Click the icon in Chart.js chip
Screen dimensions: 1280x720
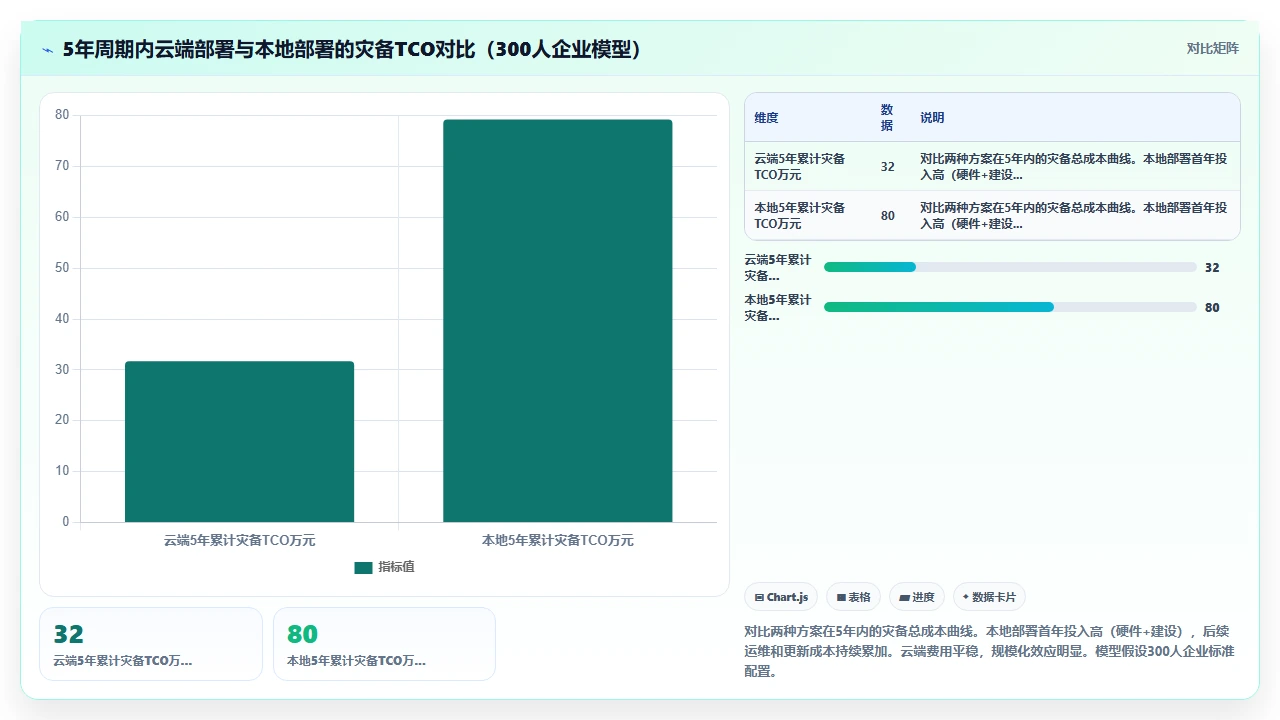coord(759,597)
